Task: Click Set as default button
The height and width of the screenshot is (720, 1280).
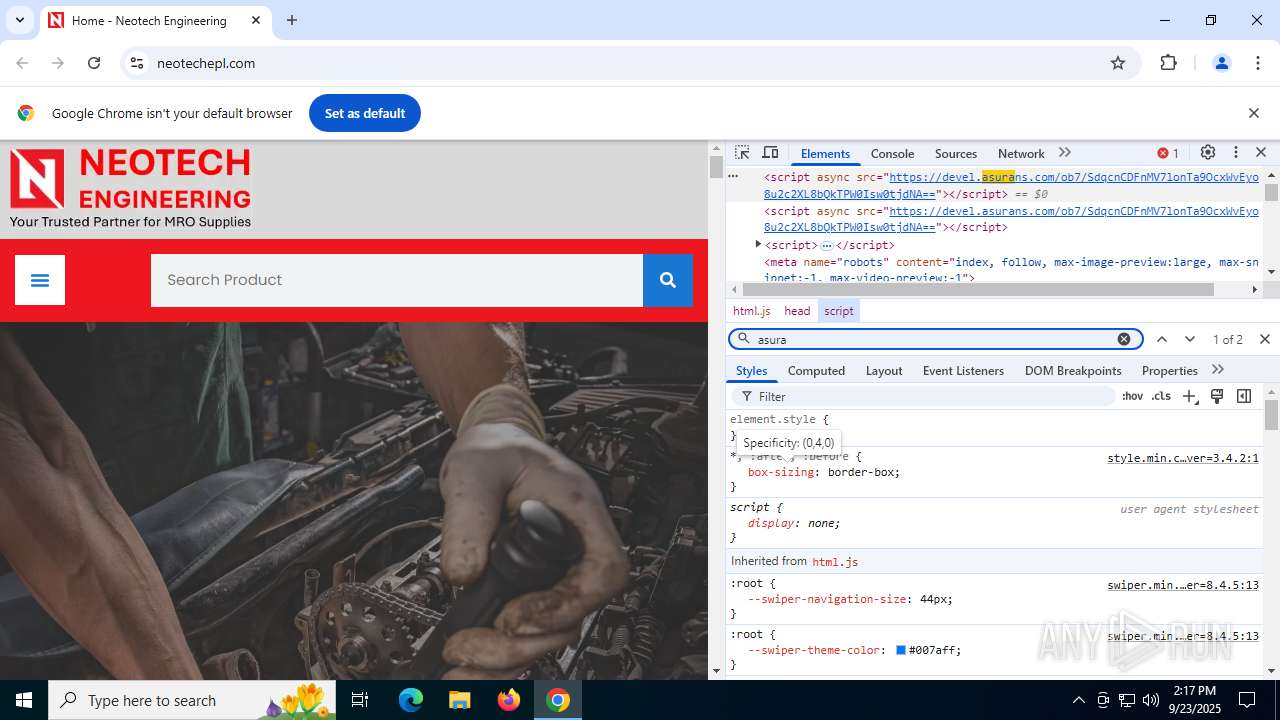Action: point(365,113)
